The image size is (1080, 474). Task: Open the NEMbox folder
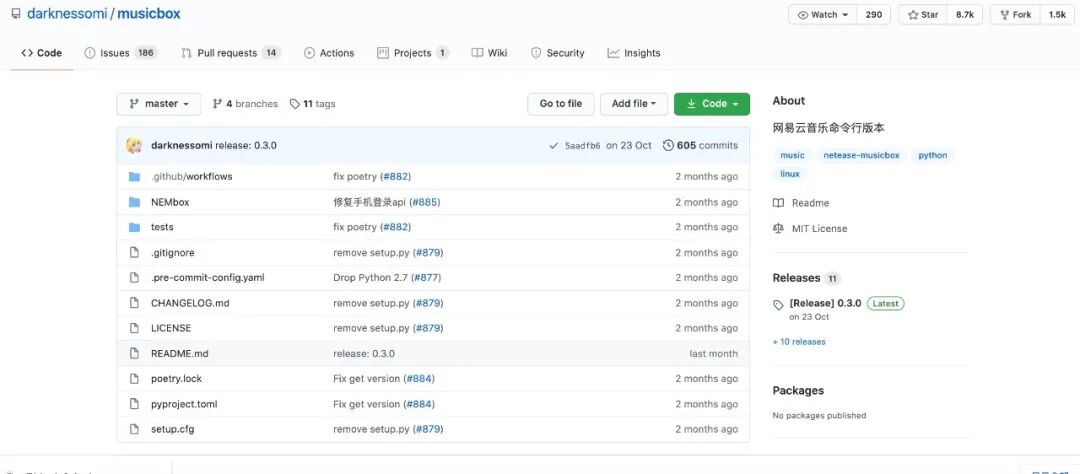[170, 203]
